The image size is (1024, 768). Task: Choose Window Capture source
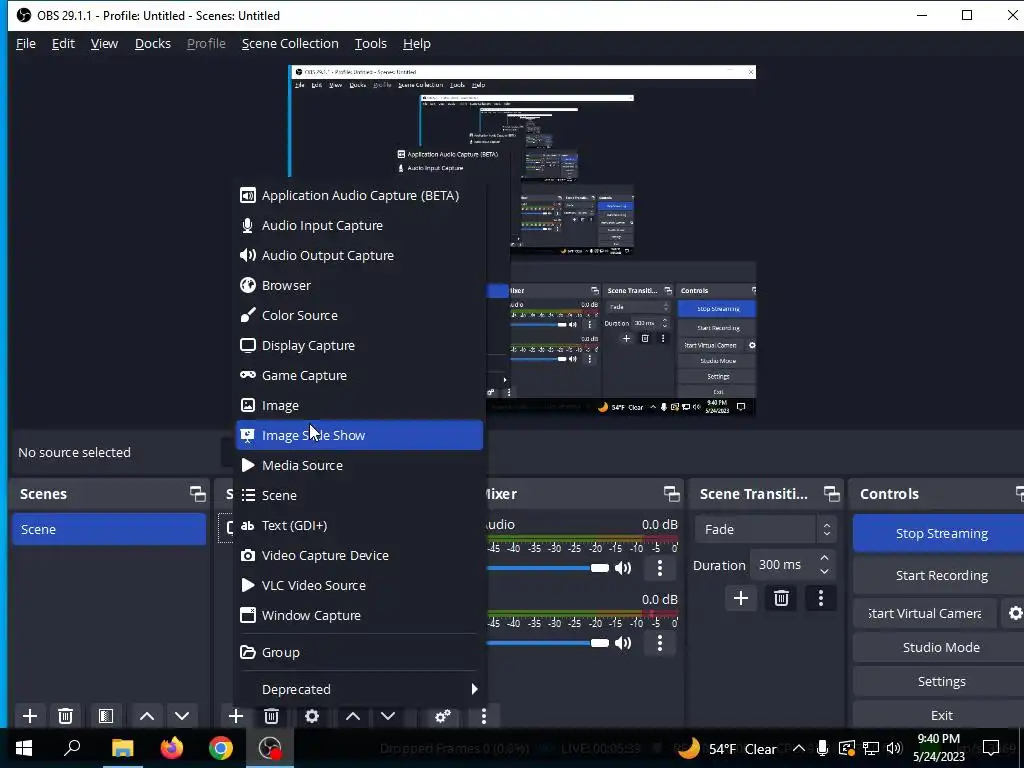coord(359,615)
